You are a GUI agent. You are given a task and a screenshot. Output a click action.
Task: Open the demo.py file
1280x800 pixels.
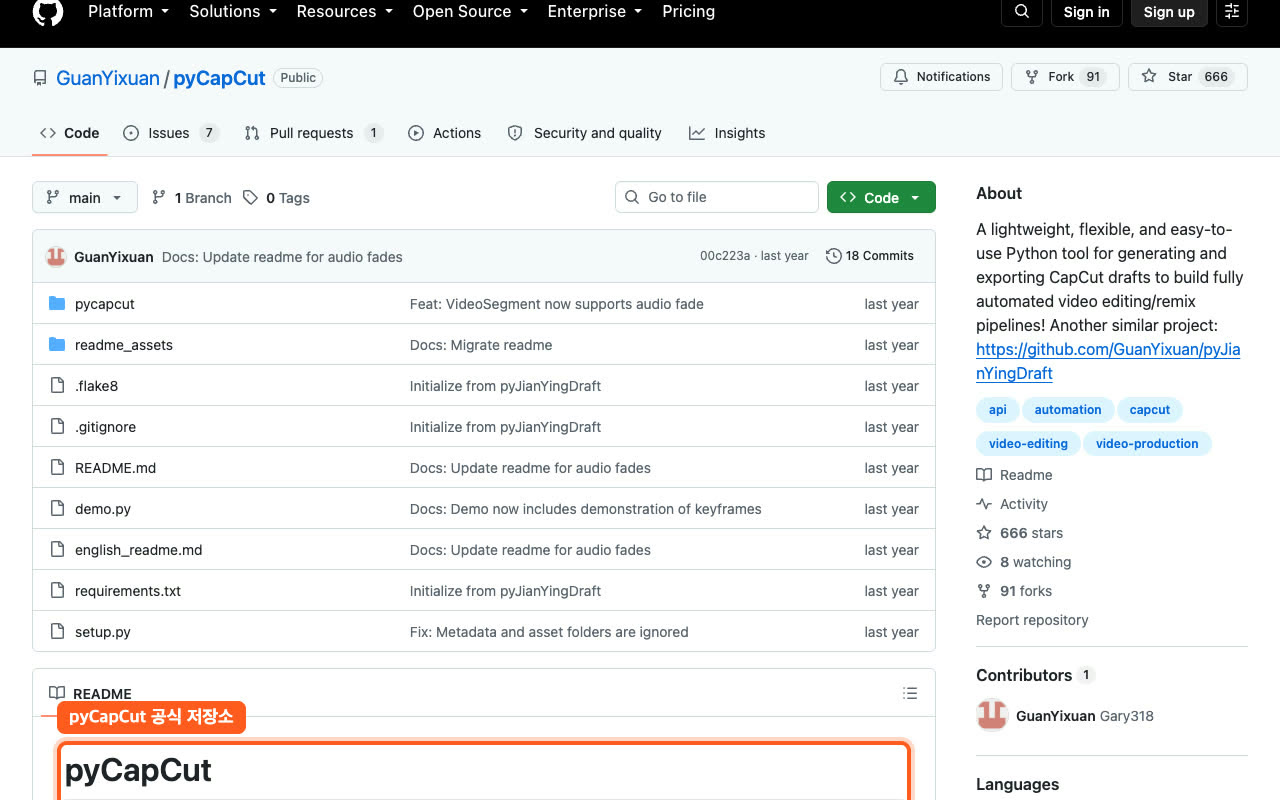(x=103, y=509)
